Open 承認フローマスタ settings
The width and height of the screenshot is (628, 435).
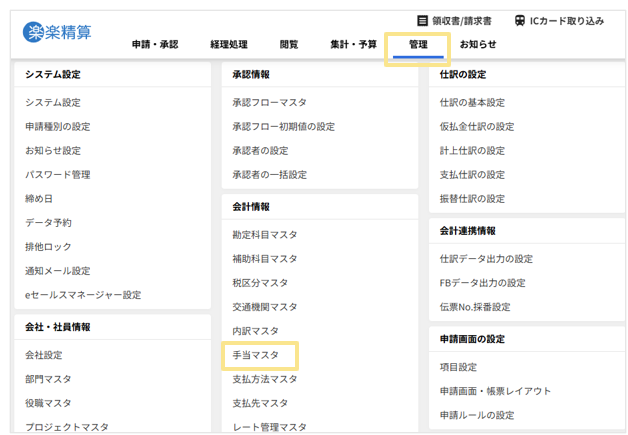(270, 103)
